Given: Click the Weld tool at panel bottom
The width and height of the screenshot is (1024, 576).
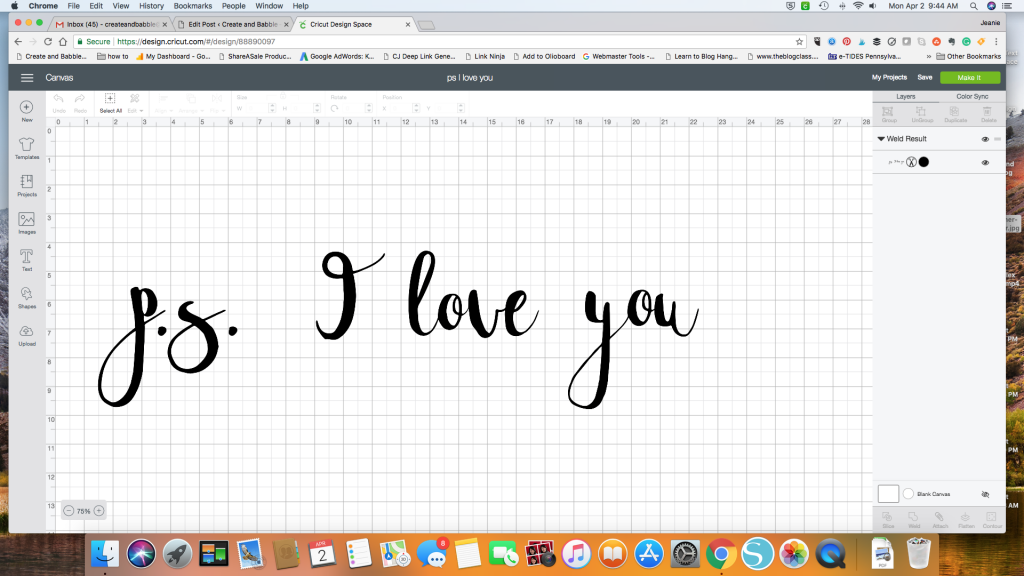Looking at the screenshot, I should [x=914, y=520].
